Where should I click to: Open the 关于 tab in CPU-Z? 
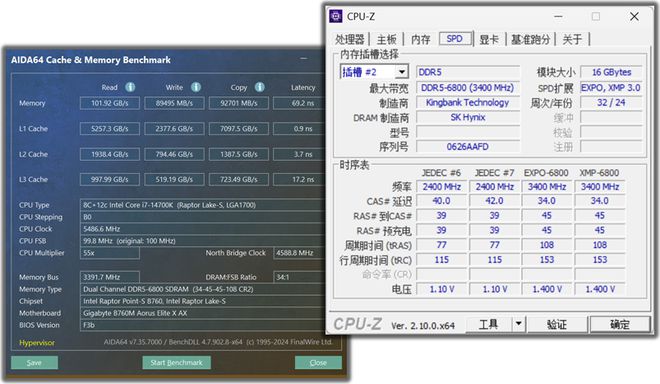coord(572,40)
